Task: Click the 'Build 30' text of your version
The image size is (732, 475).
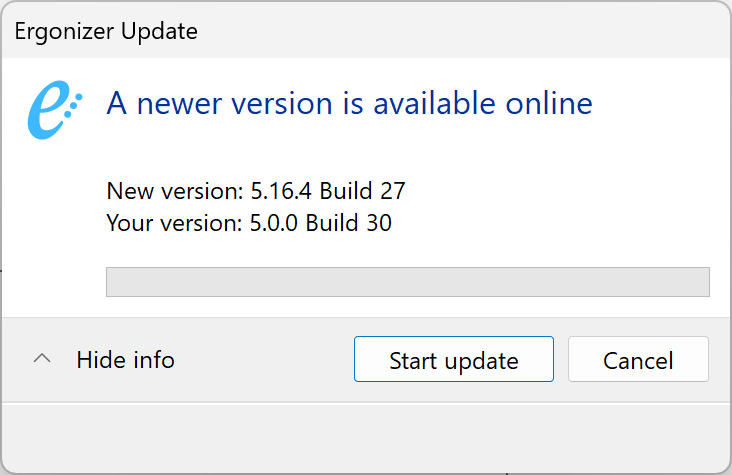Action: (348, 222)
